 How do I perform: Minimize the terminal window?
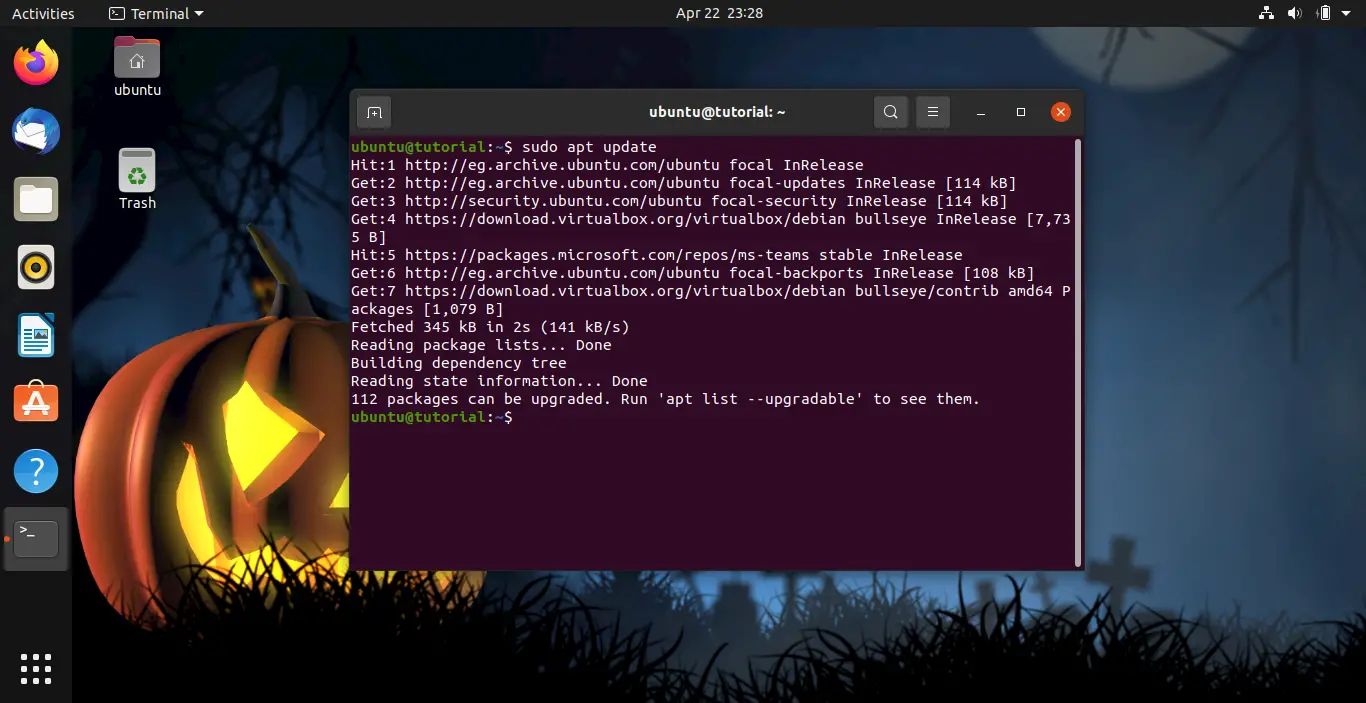coord(982,112)
